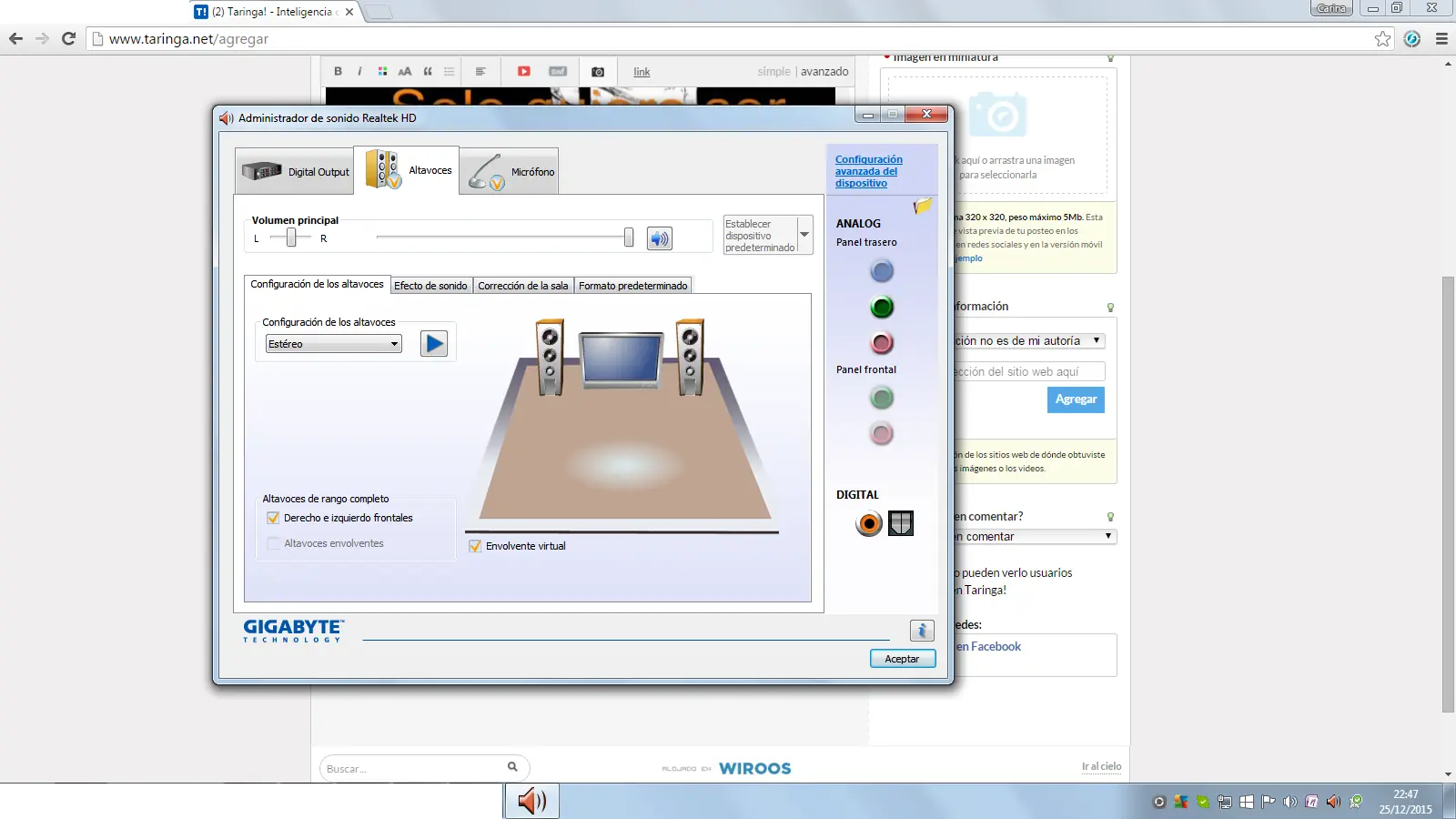This screenshot has height=819, width=1456.
Task: Toggle italic in the Taringa editor toolbar
Action: coord(359,71)
